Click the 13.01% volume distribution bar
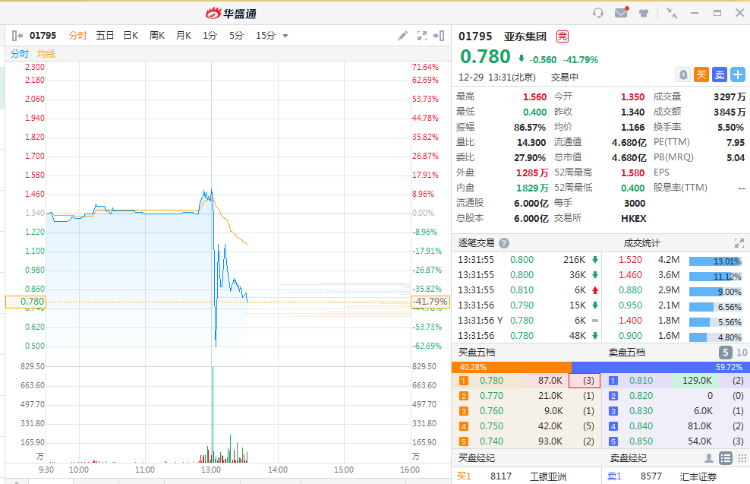 (x=715, y=262)
